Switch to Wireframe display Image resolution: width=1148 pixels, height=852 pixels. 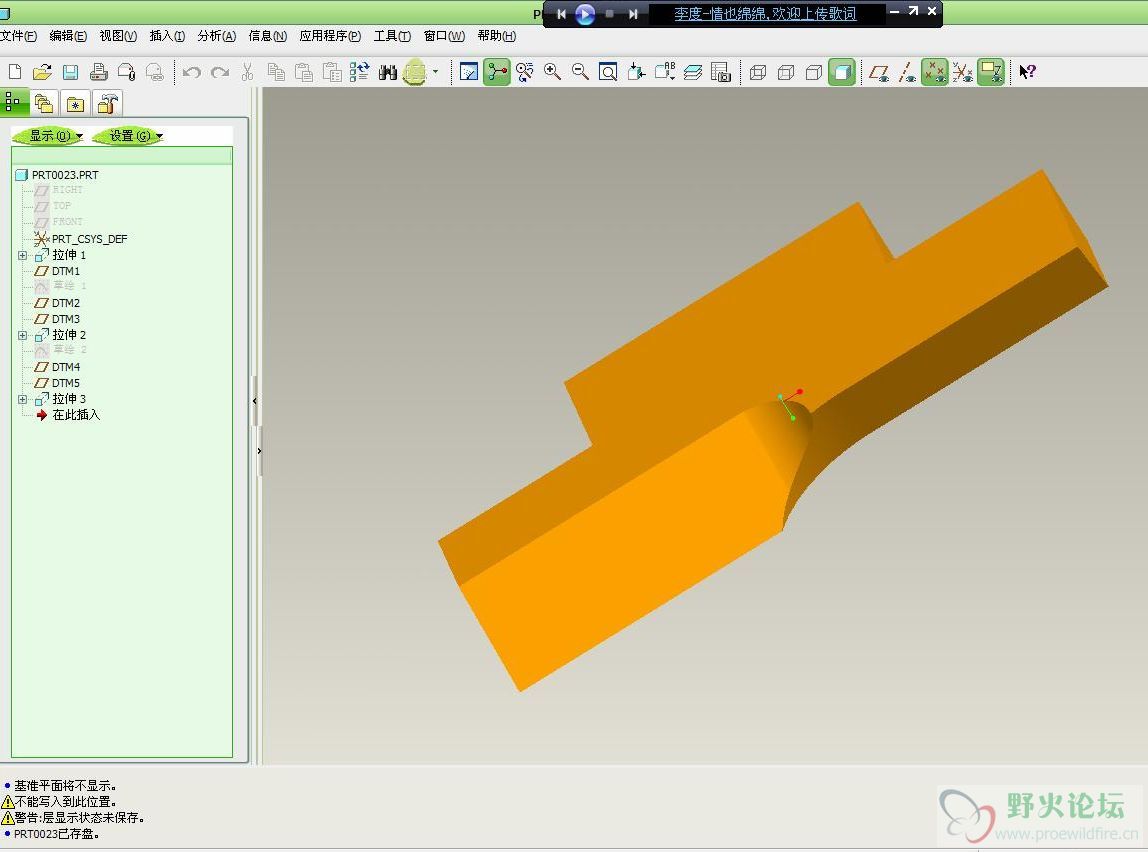[x=758, y=72]
